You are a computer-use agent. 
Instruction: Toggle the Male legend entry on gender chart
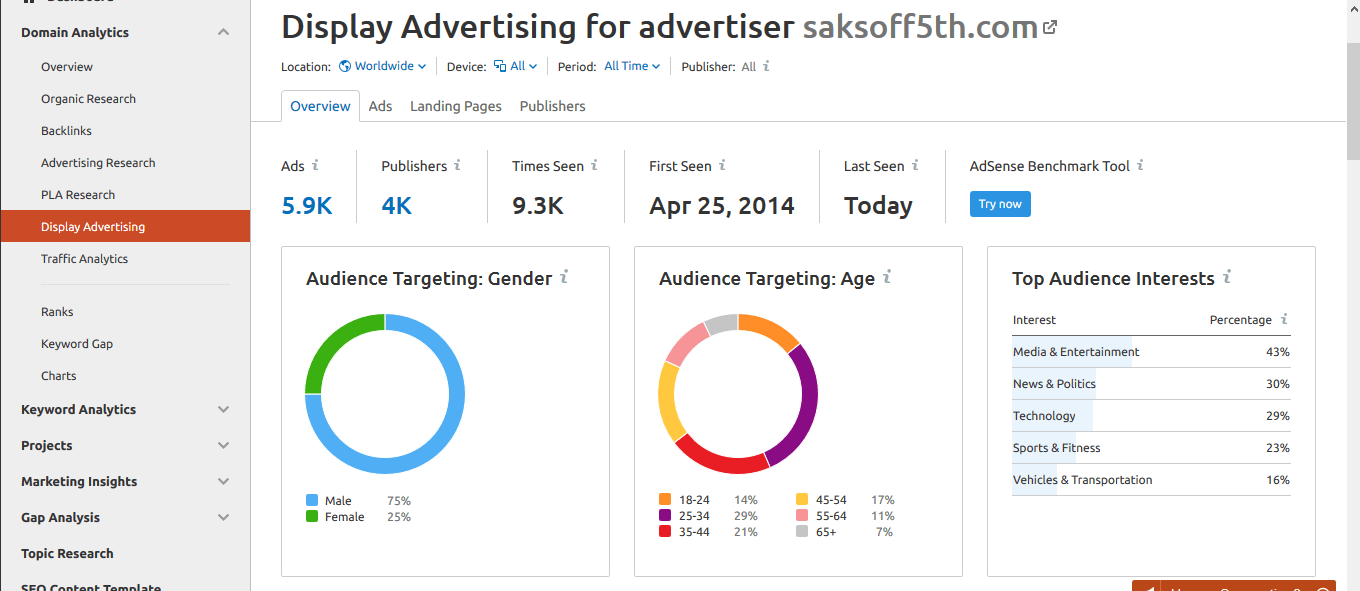(337, 500)
